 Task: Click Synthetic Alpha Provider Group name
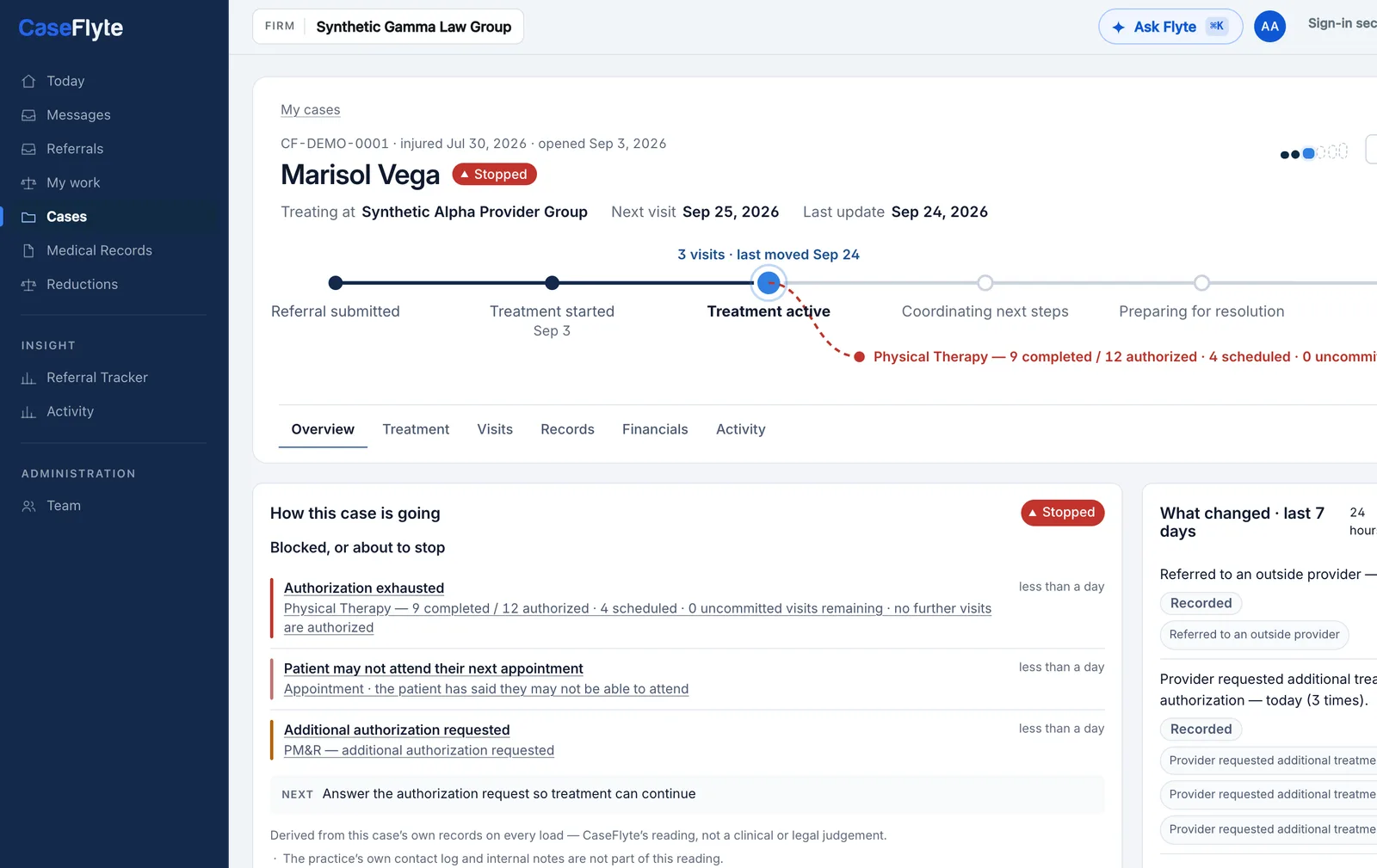(x=474, y=212)
